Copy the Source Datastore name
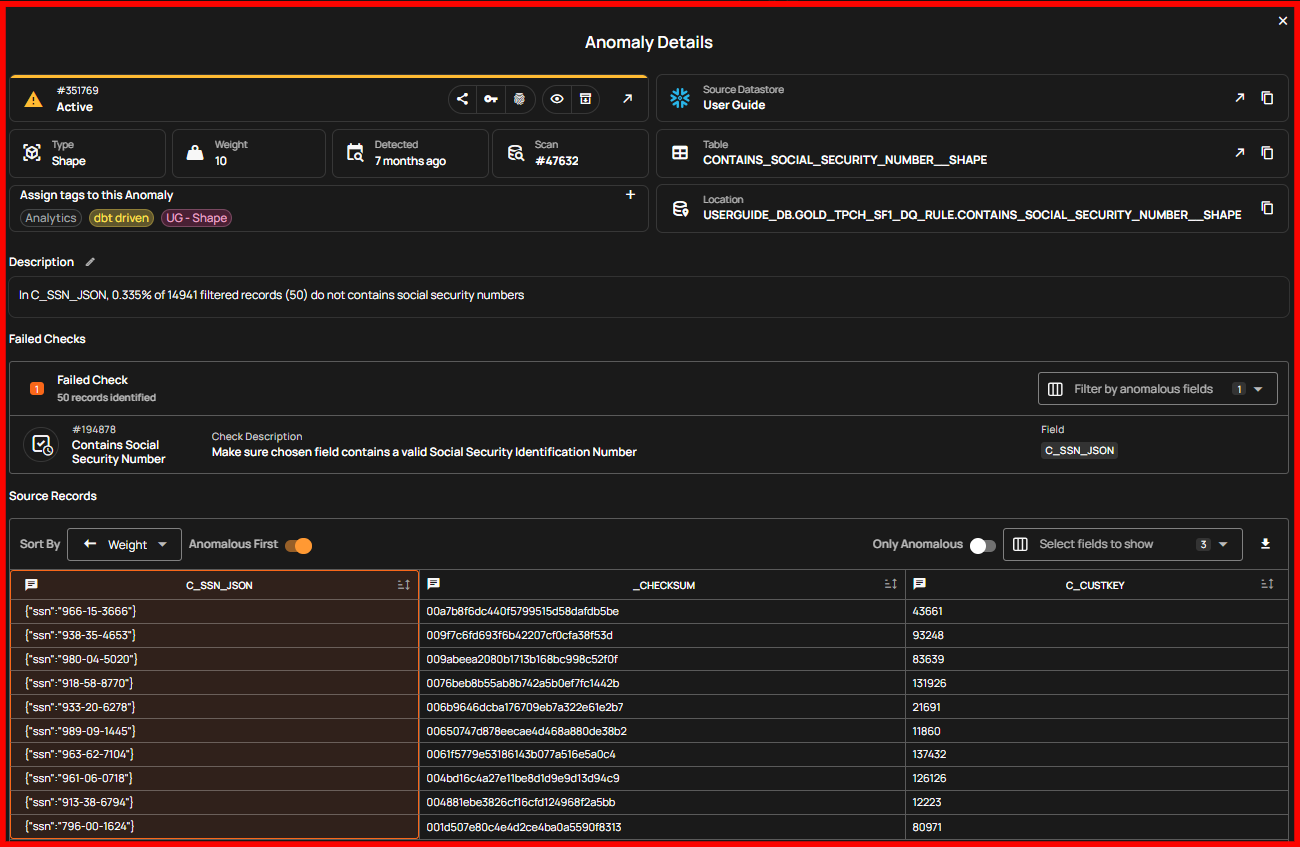The height and width of the screenshot is (847, 1300). 1267,98
